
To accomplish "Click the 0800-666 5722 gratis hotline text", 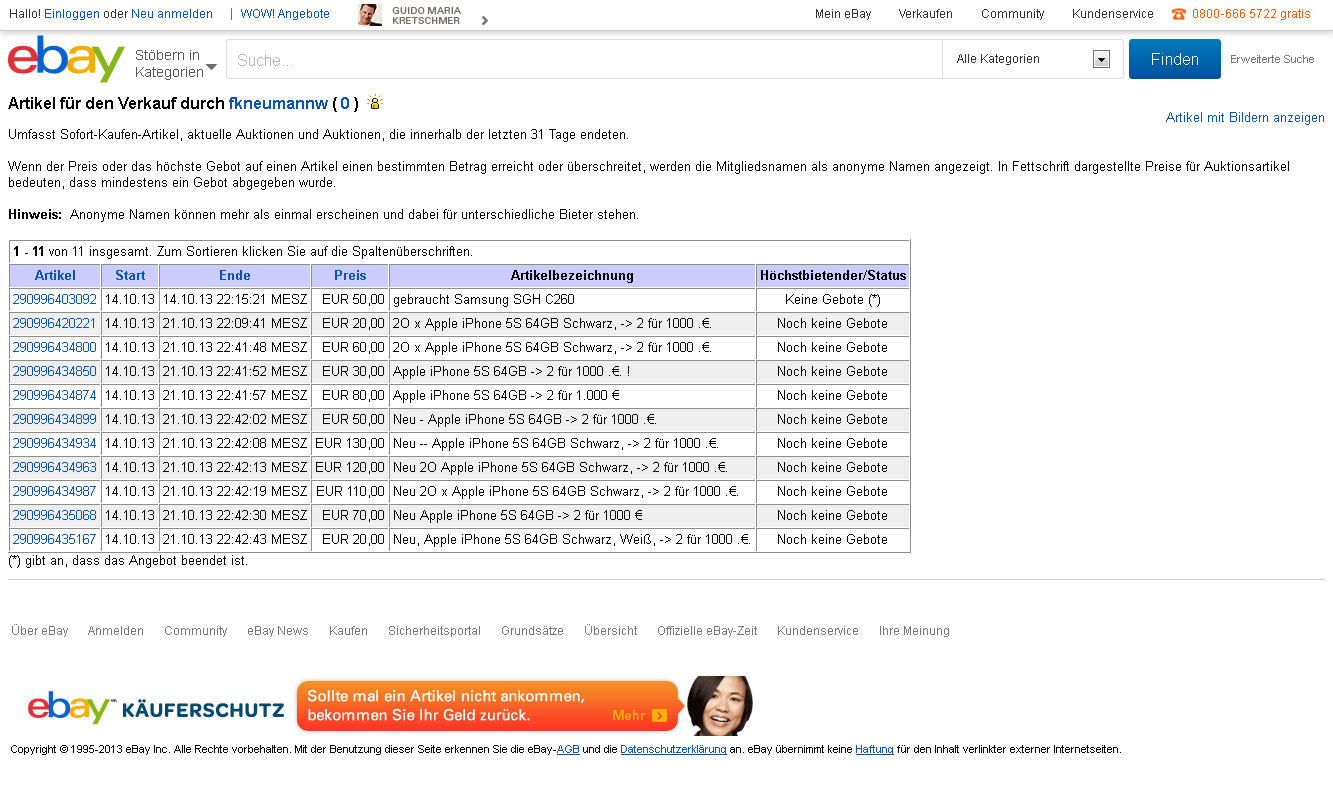I will point(1251,14).
